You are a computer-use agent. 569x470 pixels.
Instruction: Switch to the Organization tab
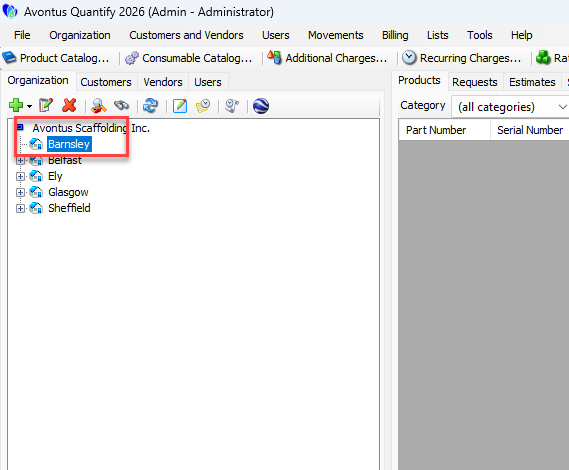[38, 80]
